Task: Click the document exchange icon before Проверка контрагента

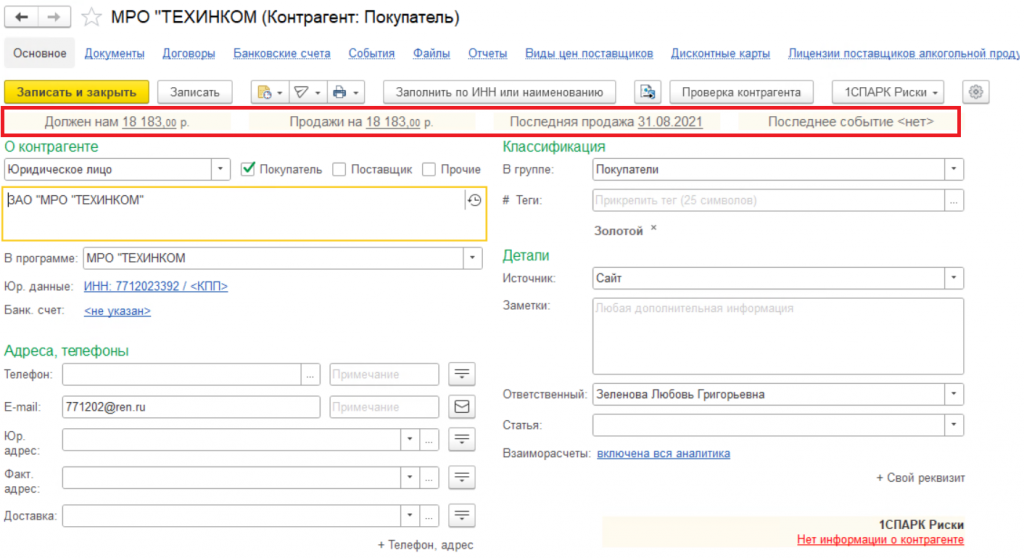Action: [x=647, y=92]
